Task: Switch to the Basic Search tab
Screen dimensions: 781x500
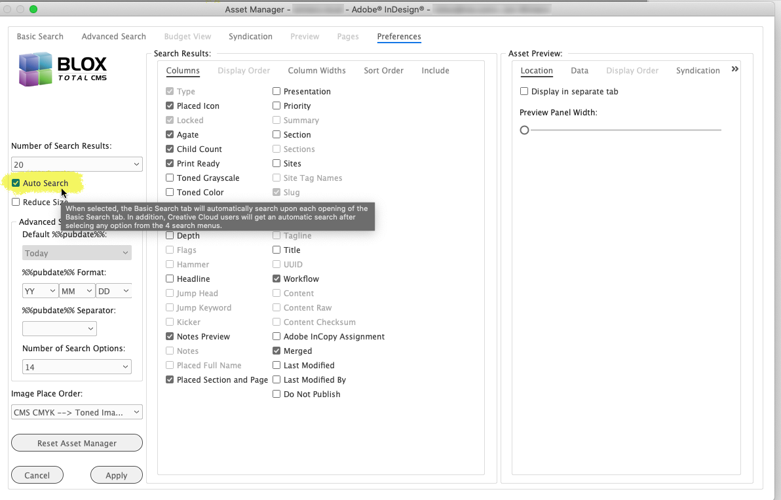Action: coord(40,36)
